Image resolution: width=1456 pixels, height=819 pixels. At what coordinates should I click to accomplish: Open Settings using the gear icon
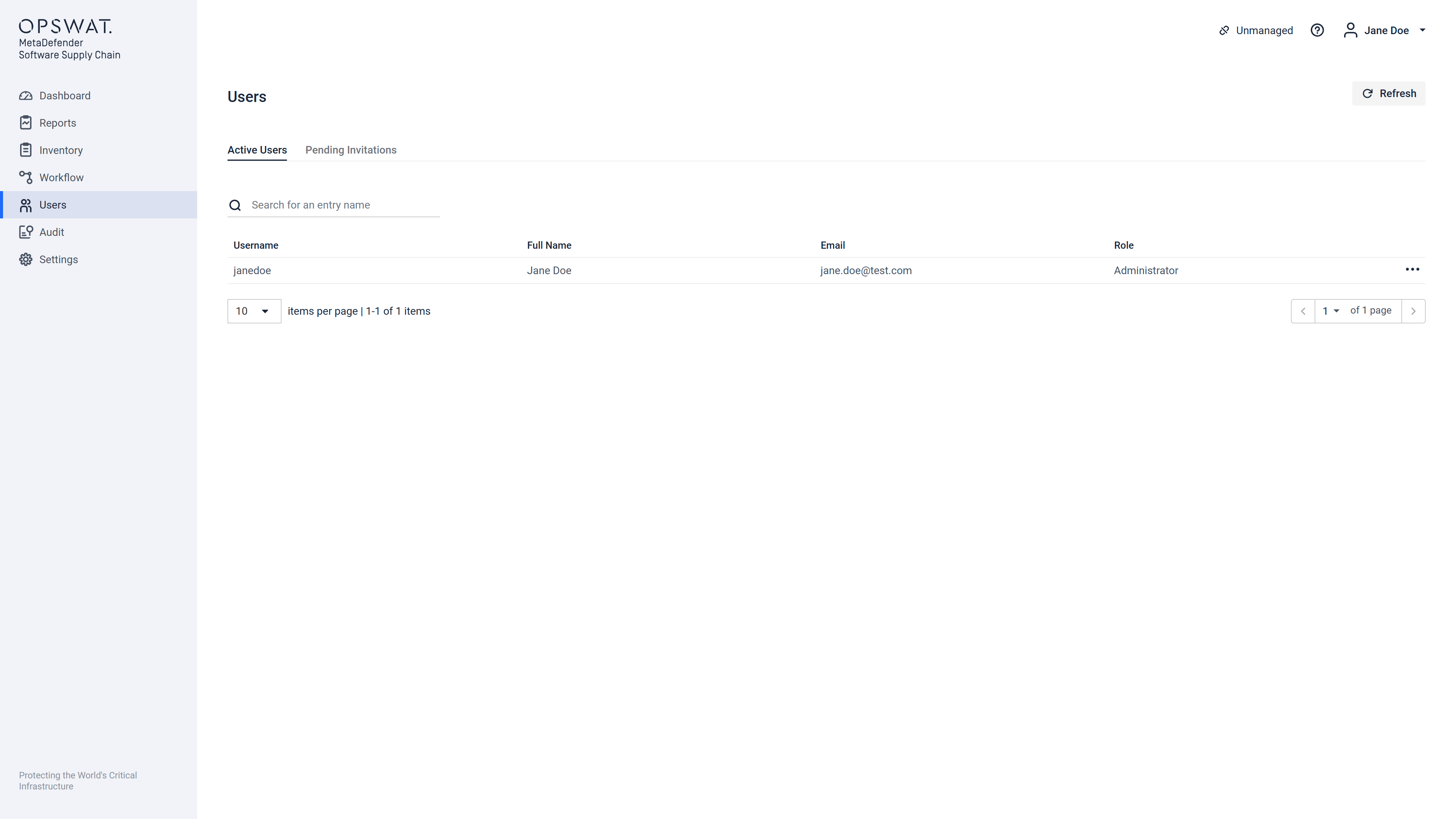(25, 259)
